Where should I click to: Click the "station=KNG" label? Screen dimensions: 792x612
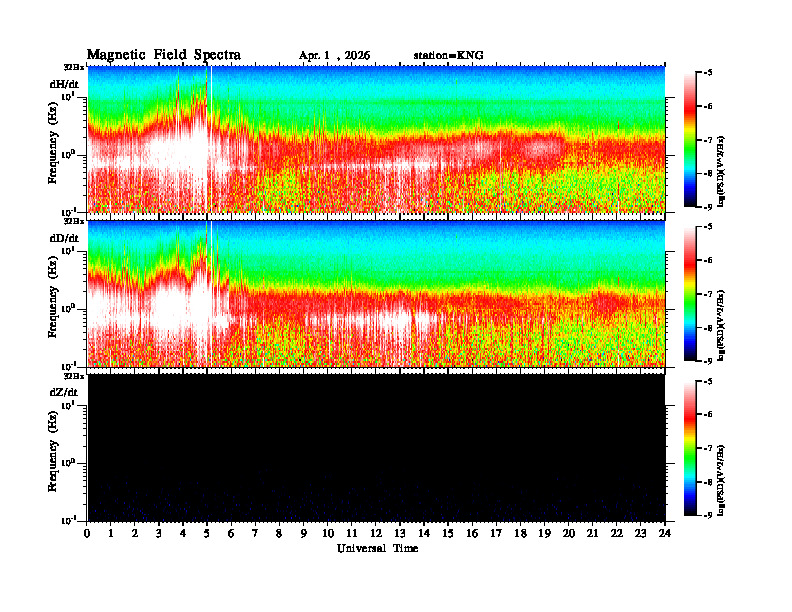click(449, 56)
